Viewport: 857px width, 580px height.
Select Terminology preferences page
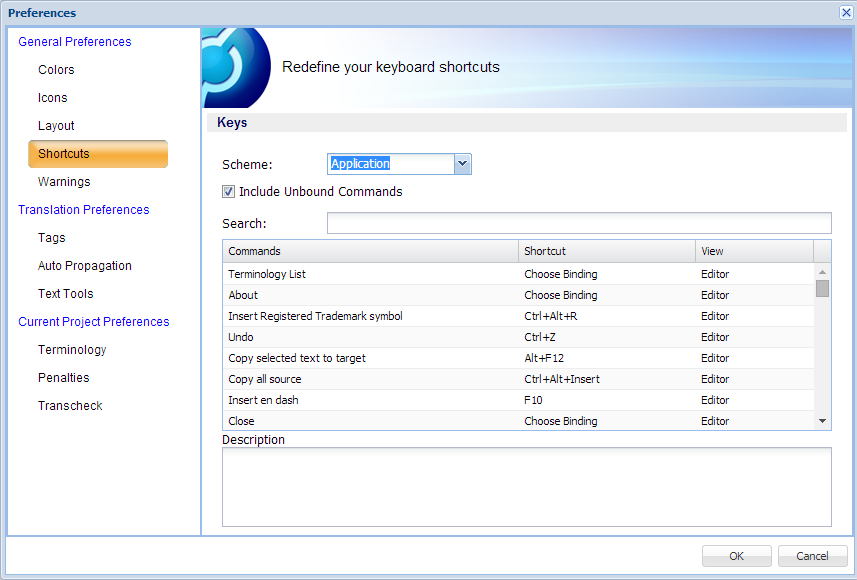click(72, 349)
